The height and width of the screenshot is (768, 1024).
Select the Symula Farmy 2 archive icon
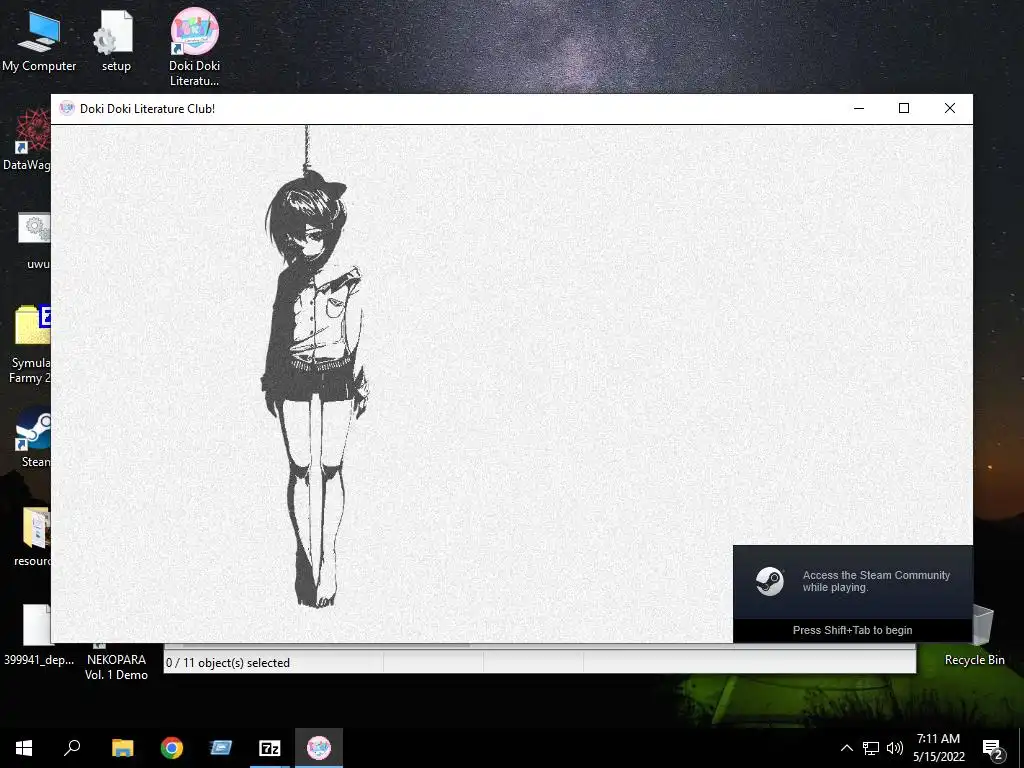tap(30, 344)
